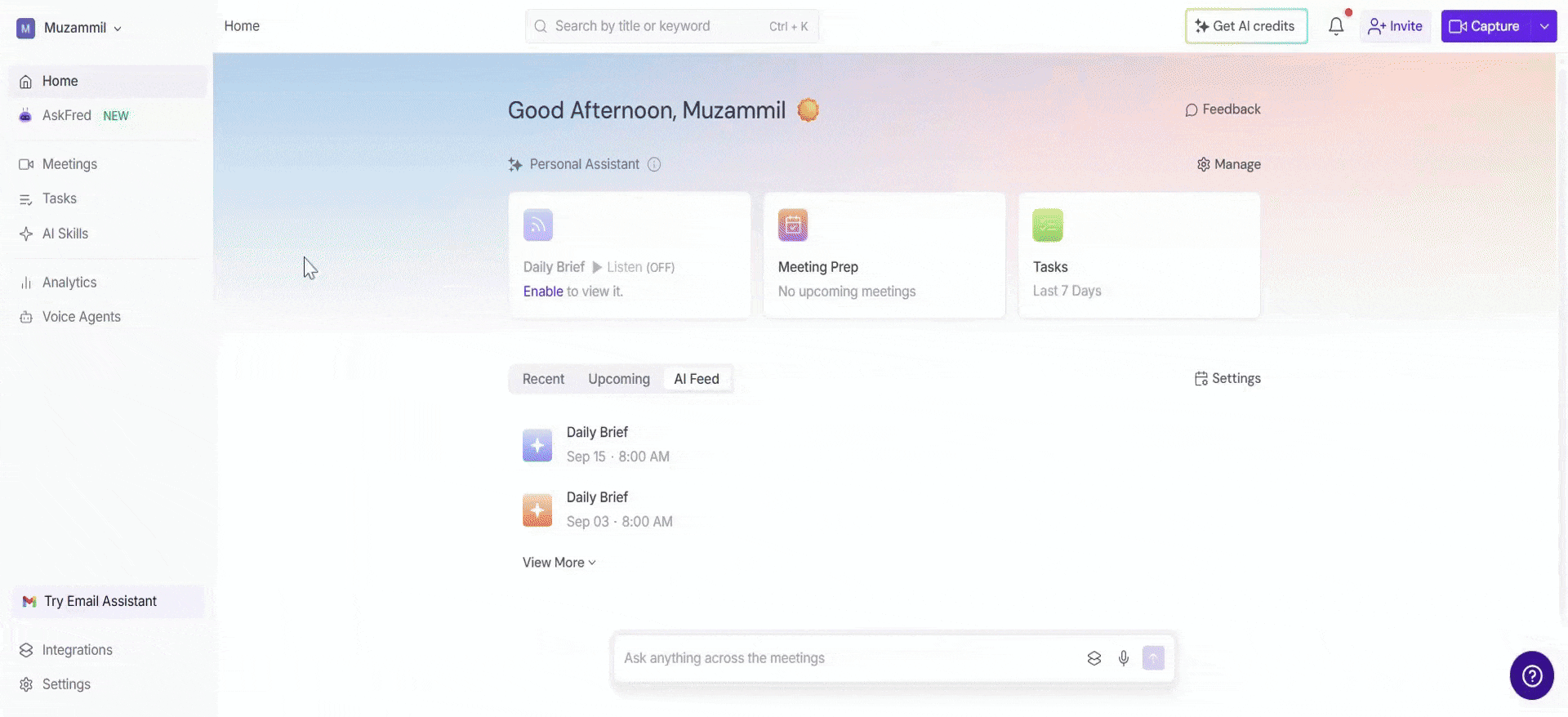
Task: Expand the Capture button dropdown arrow
Action: coord(1544,26)
